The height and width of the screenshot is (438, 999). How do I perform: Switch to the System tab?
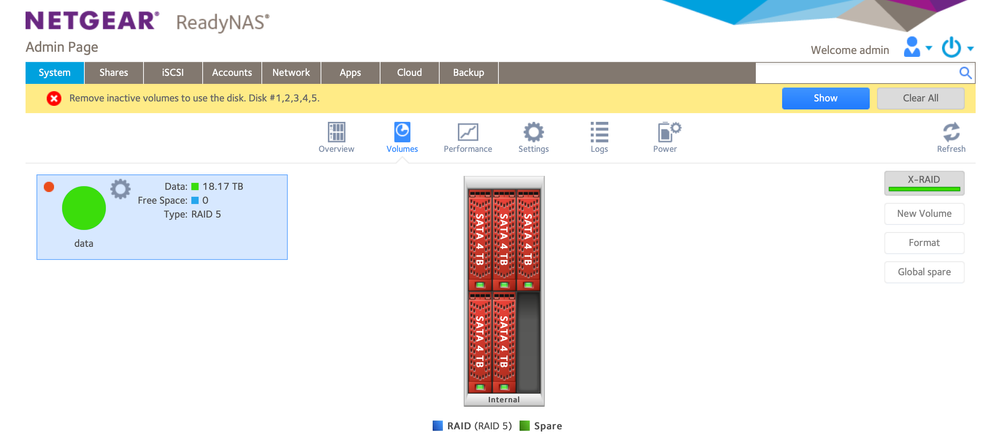point(55,73)
